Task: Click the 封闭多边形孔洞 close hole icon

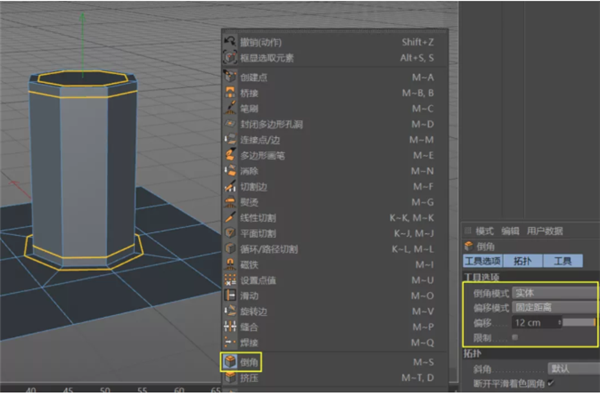Action: (230, 124)
